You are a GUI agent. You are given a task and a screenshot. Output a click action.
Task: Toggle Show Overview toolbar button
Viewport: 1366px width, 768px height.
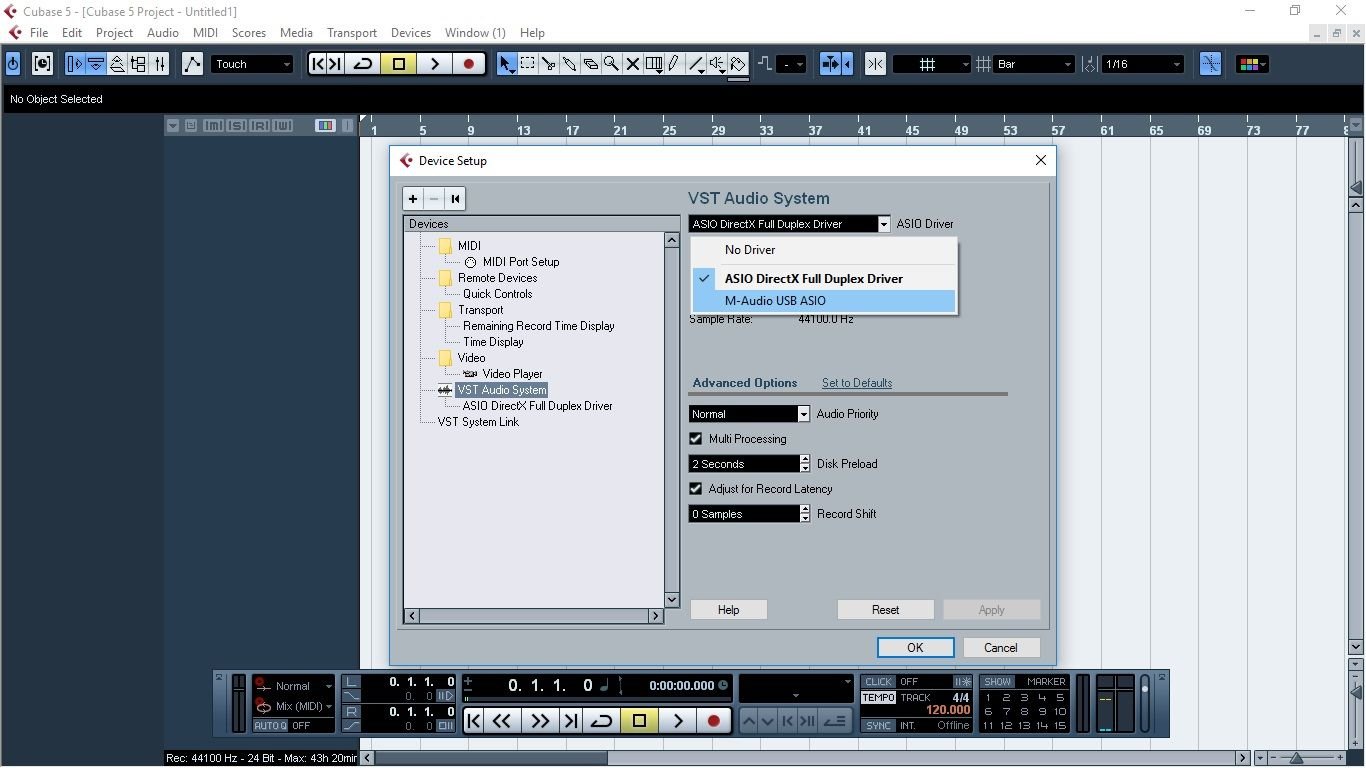click(117, 64)
